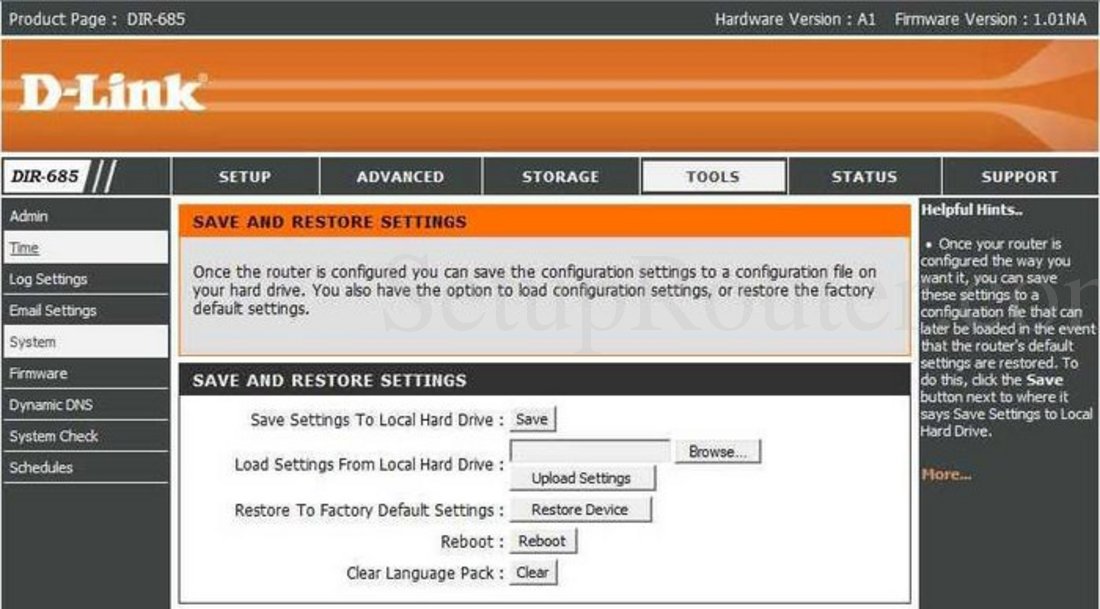Go to the STATUS tab

pyautogui.click(x=864, y=177)
